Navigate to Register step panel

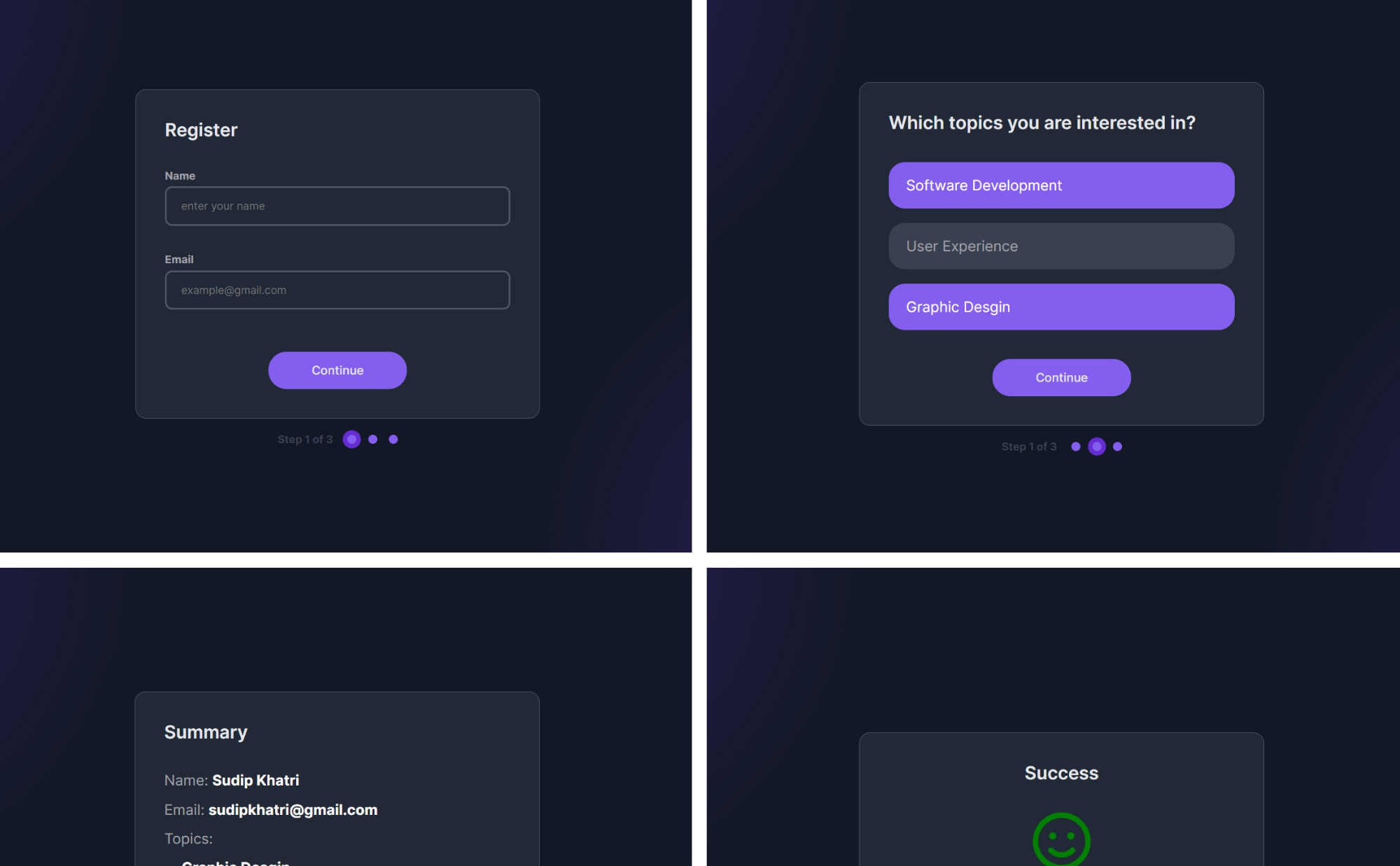pos(337,252)
